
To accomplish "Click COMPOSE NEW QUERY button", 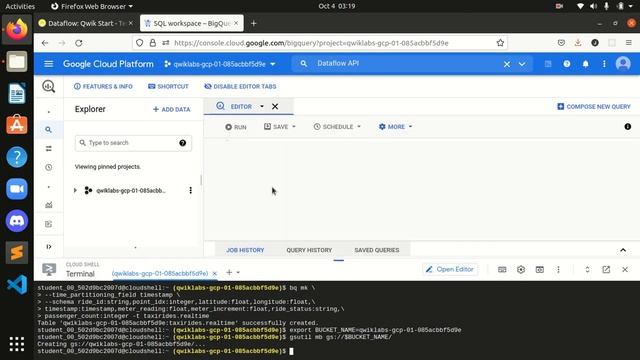I will (x=594, y=107).
